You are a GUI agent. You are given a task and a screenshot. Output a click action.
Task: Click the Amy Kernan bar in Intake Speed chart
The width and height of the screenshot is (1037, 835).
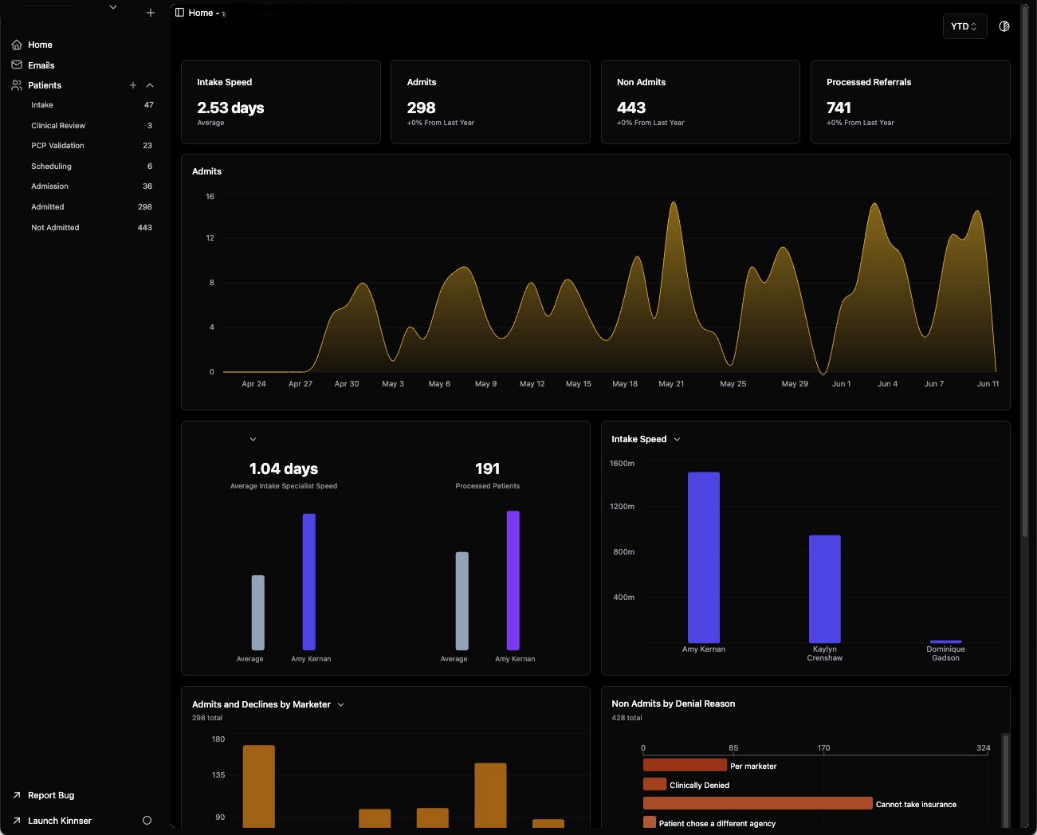tap(703, 556)
